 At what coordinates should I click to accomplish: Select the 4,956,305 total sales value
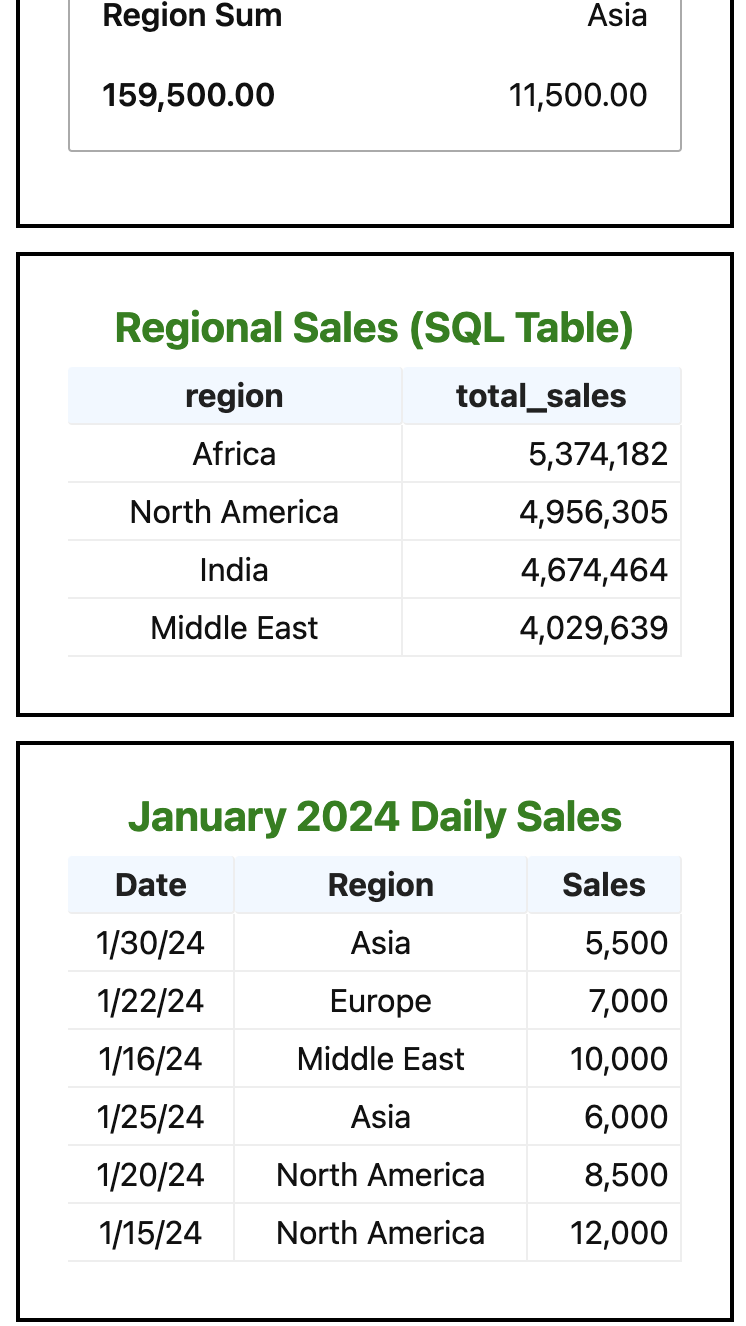593,512
